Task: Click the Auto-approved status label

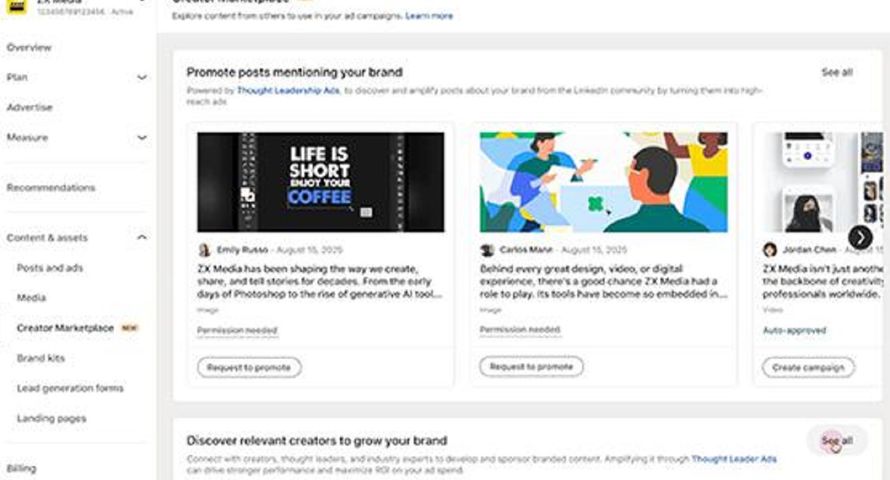Action: [x=794, y=330]
